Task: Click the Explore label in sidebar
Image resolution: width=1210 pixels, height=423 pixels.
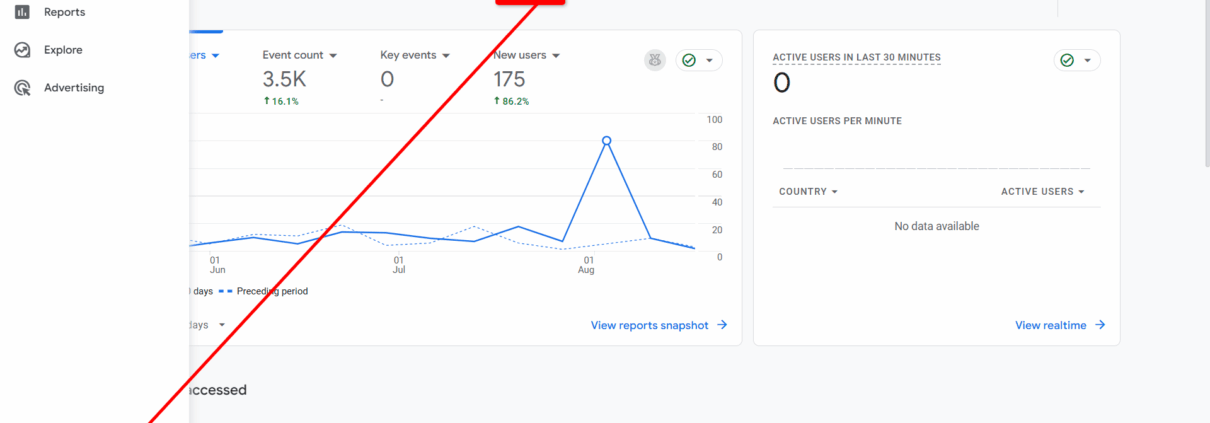Action: point(63,50)
